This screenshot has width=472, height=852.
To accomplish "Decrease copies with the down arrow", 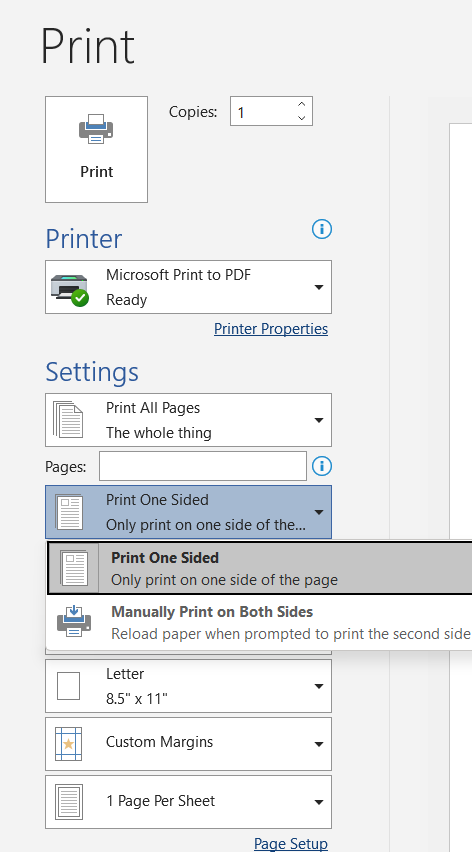I will pos(301,118).
